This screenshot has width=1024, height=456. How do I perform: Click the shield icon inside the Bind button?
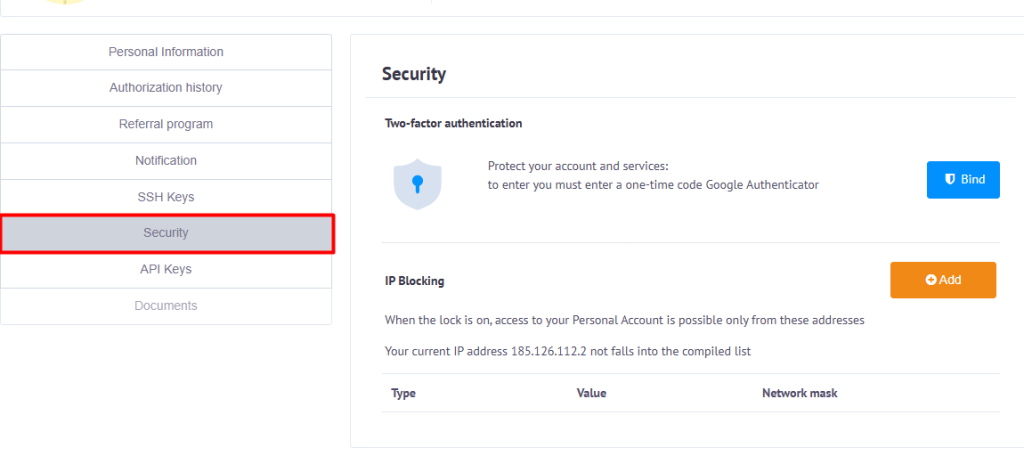pos(950,180)
